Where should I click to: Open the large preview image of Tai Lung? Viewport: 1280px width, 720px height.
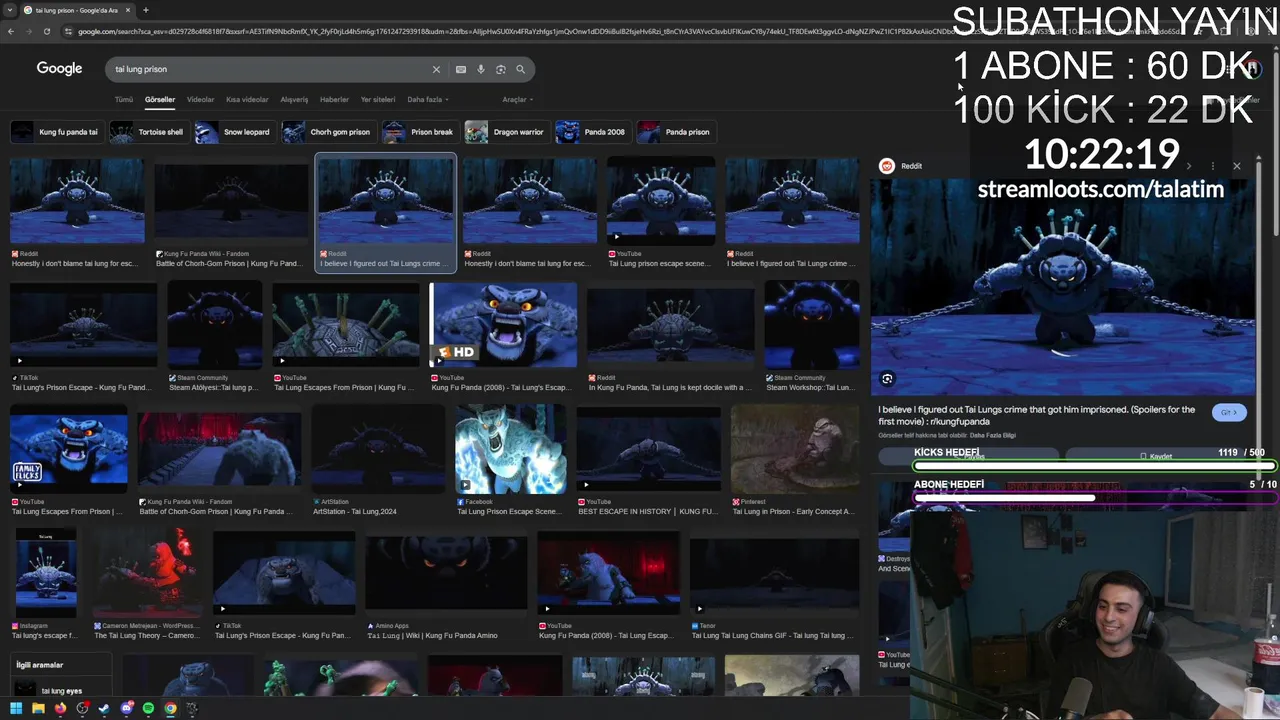pyautogui.click(x=1062, y=288)
